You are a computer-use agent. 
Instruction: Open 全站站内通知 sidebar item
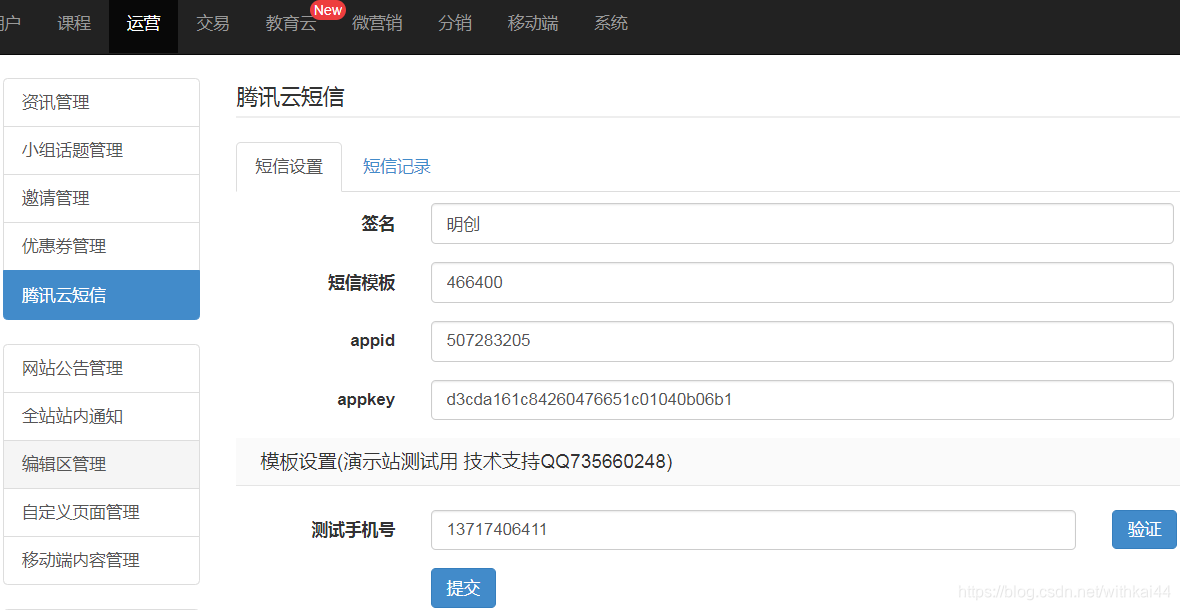point(102,417)
